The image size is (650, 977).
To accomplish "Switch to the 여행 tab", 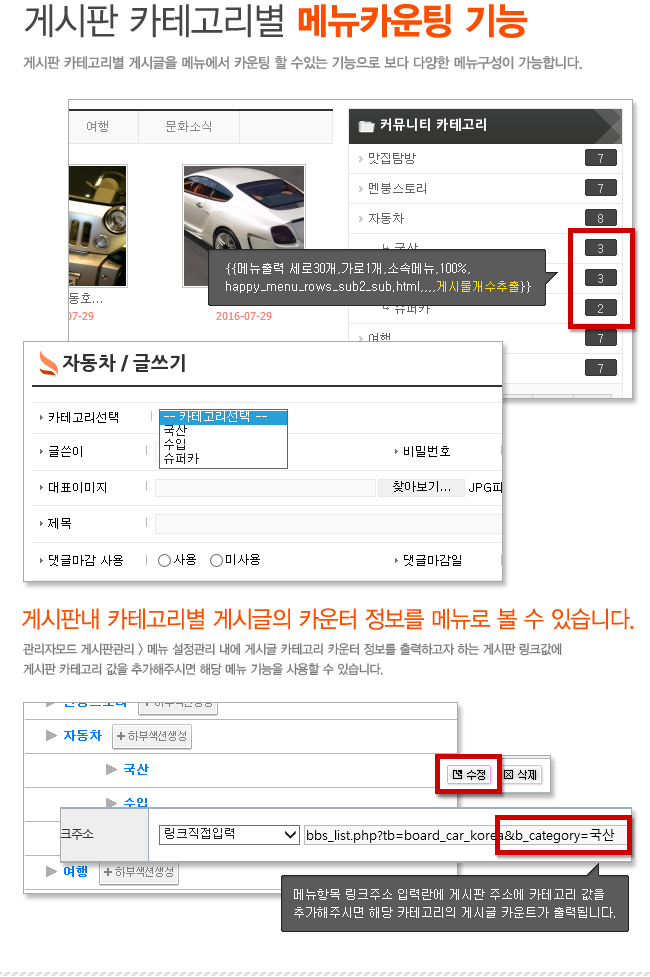I will coord(98,126).
